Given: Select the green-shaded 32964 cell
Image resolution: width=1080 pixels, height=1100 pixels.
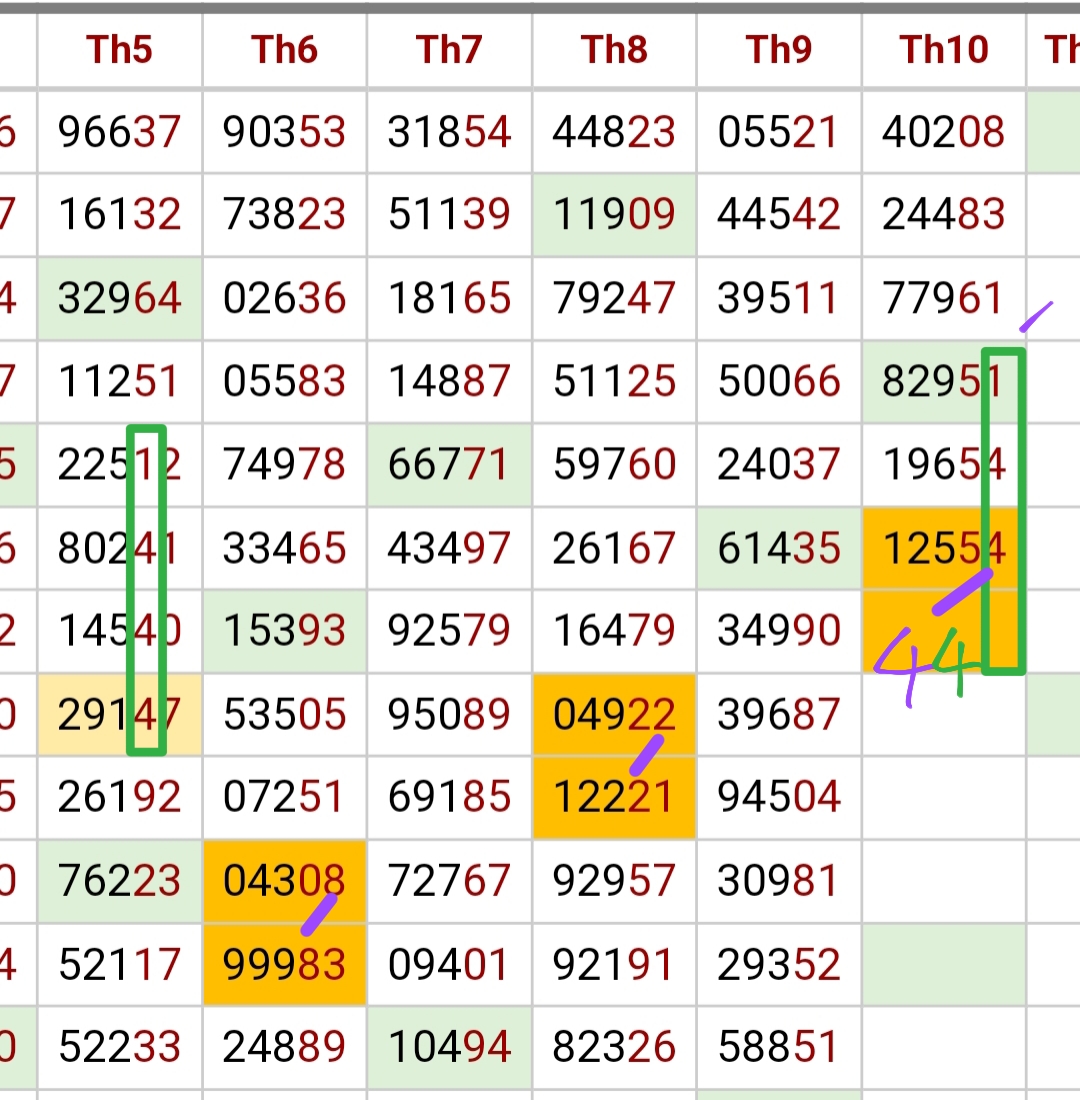Looking at the screenshot, I should coord(119,298).
